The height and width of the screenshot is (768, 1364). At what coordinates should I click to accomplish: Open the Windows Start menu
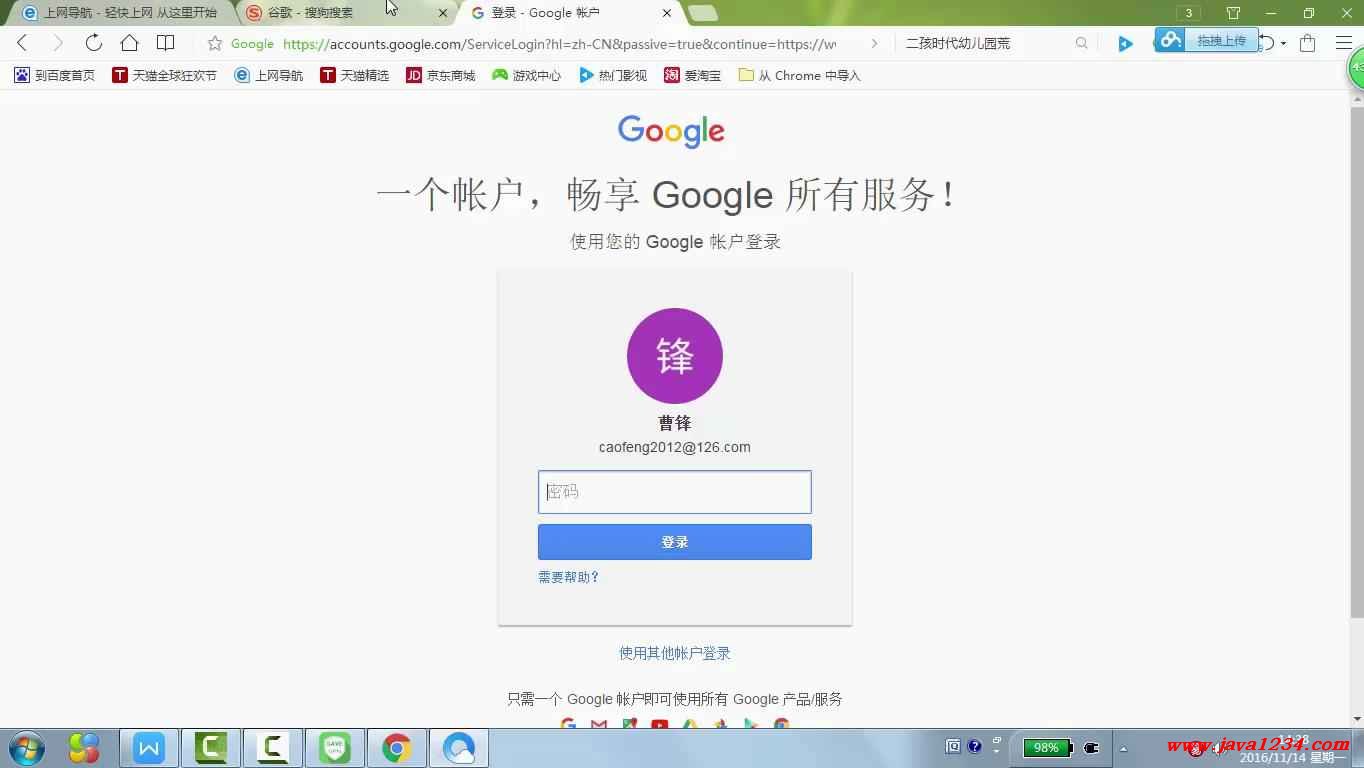coord(27,748)
